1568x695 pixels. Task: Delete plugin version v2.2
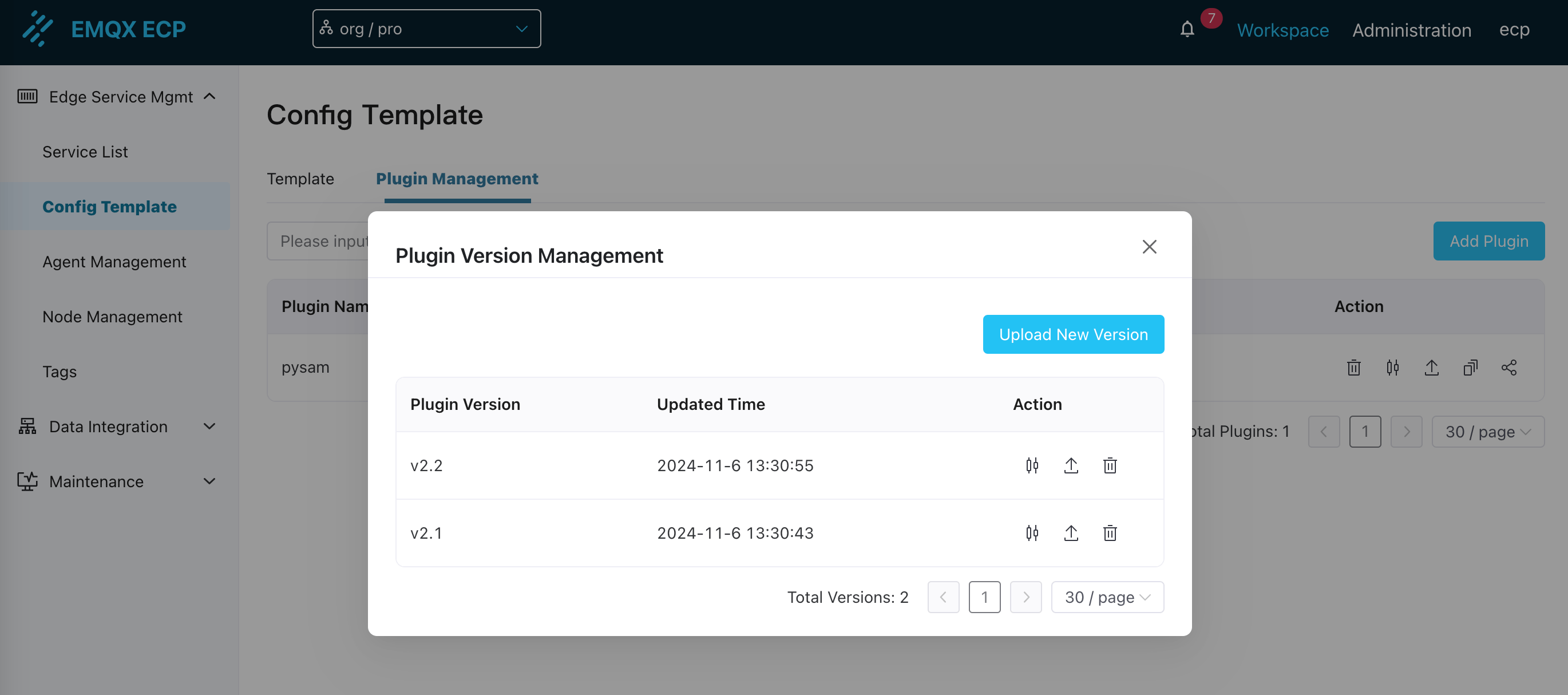coord(1110,465)
